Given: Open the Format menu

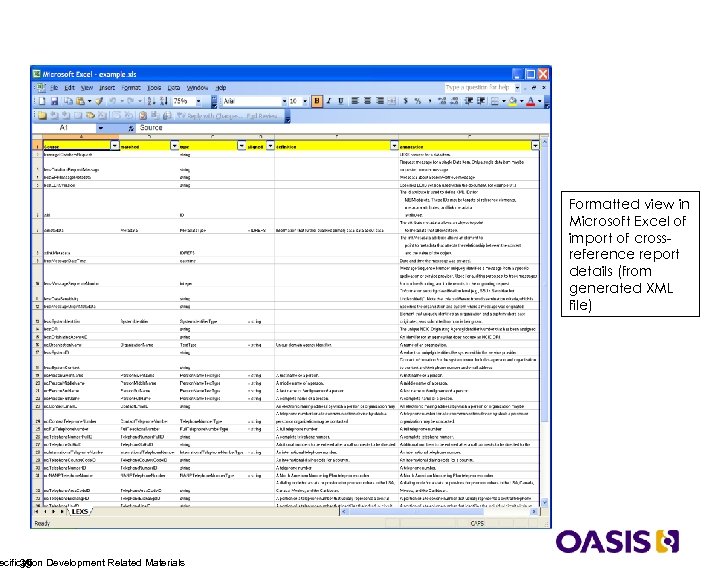Looking at the screenshot, I should [x=131, y=87].
